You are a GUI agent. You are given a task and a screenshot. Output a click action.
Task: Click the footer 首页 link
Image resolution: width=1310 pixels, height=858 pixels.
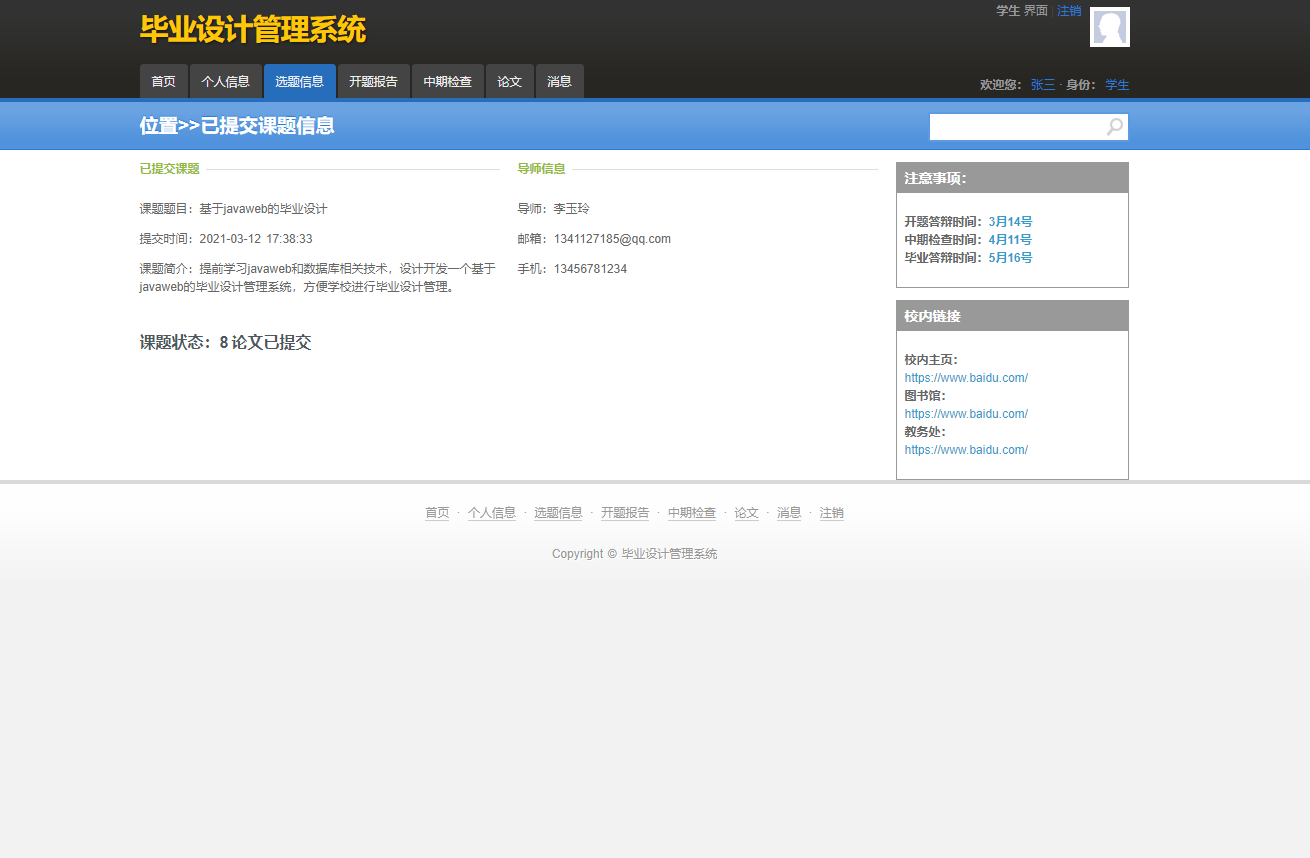click(437, 513)
